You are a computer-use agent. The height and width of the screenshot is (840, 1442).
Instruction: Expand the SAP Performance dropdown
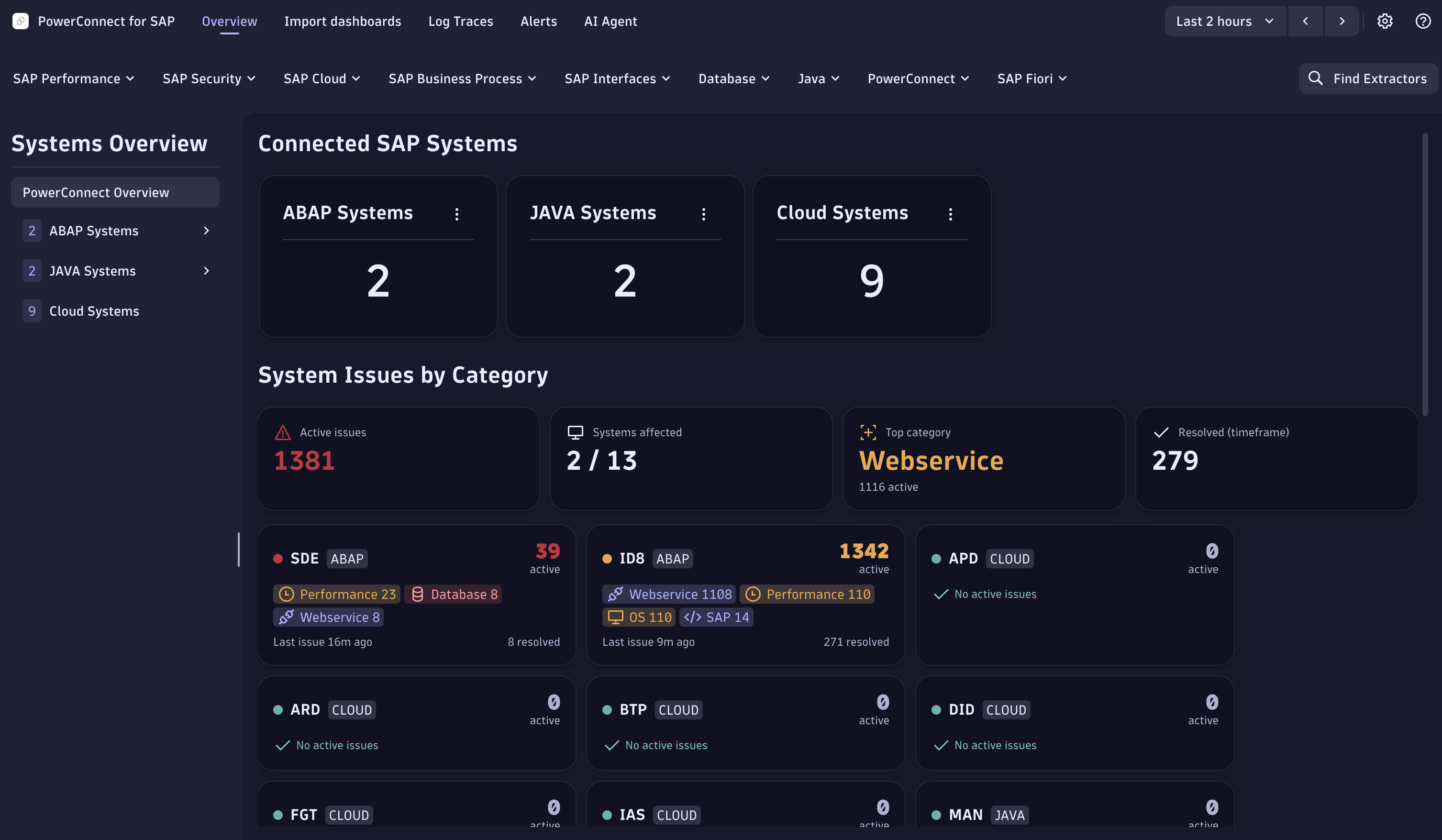click(x=74, y=78)
